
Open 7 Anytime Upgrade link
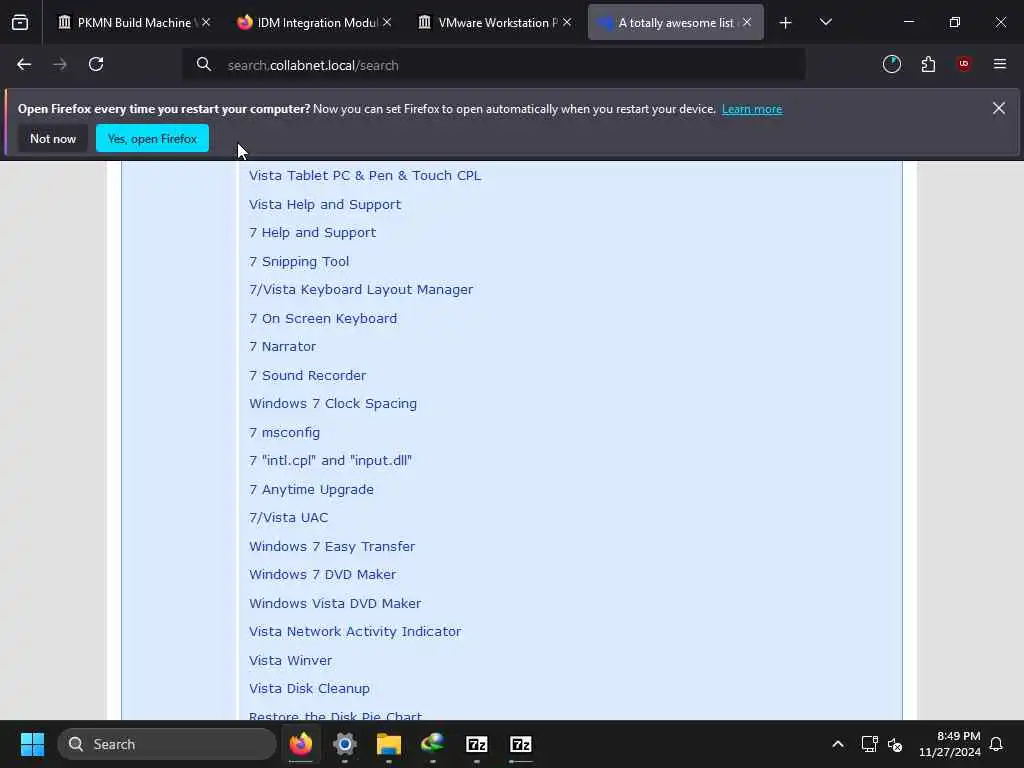click(312, 489)
